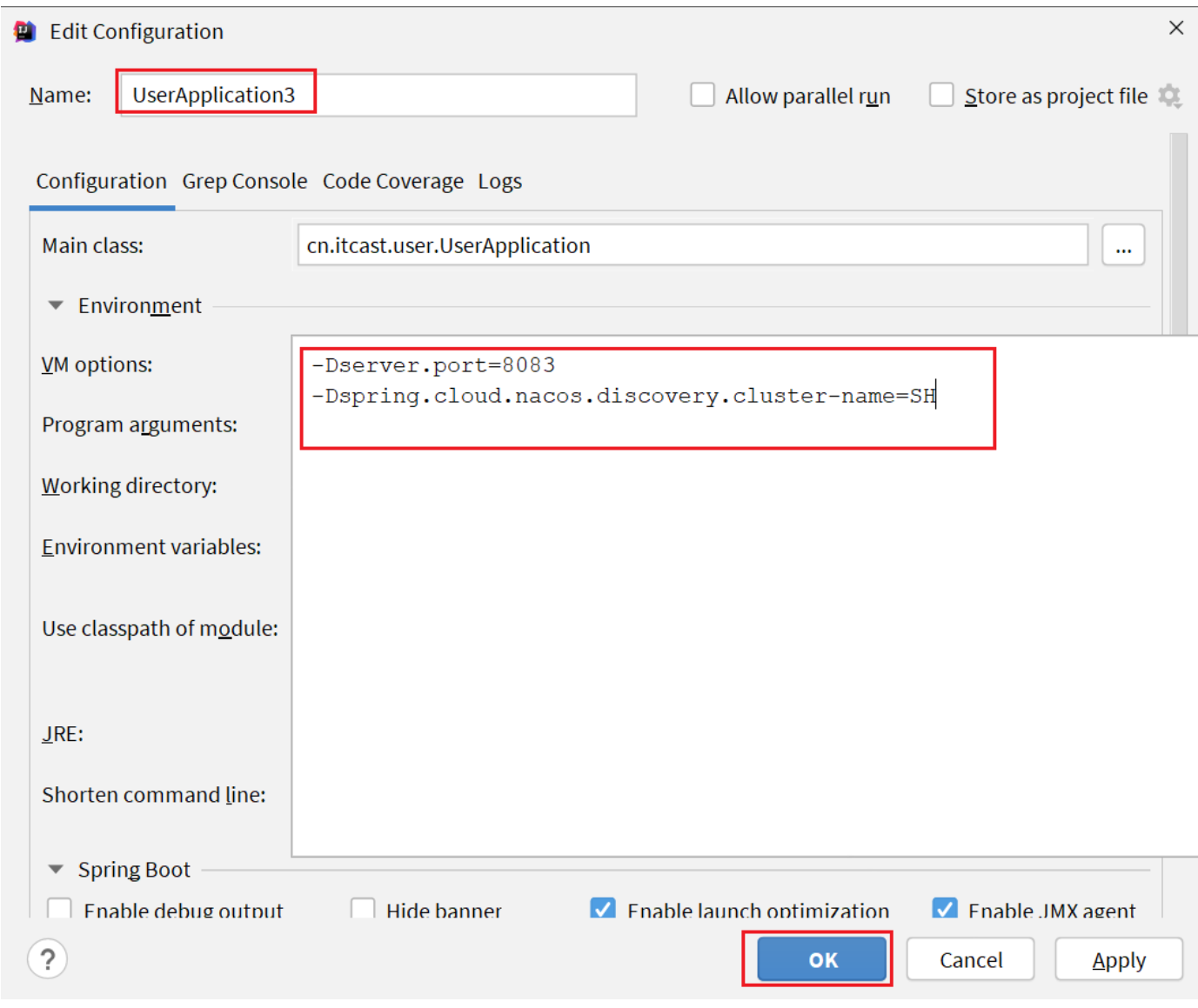The image size is (1198, 1008).
Task: Uncheck Enable launch optimization
Action: [602, 909]
